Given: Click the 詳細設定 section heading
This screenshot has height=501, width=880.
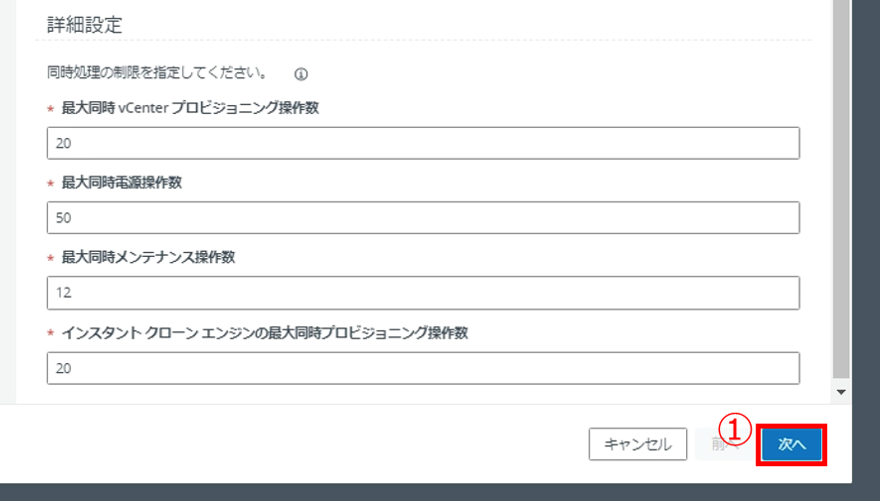Looking at the screenshot, I should [x=84, y=25].
